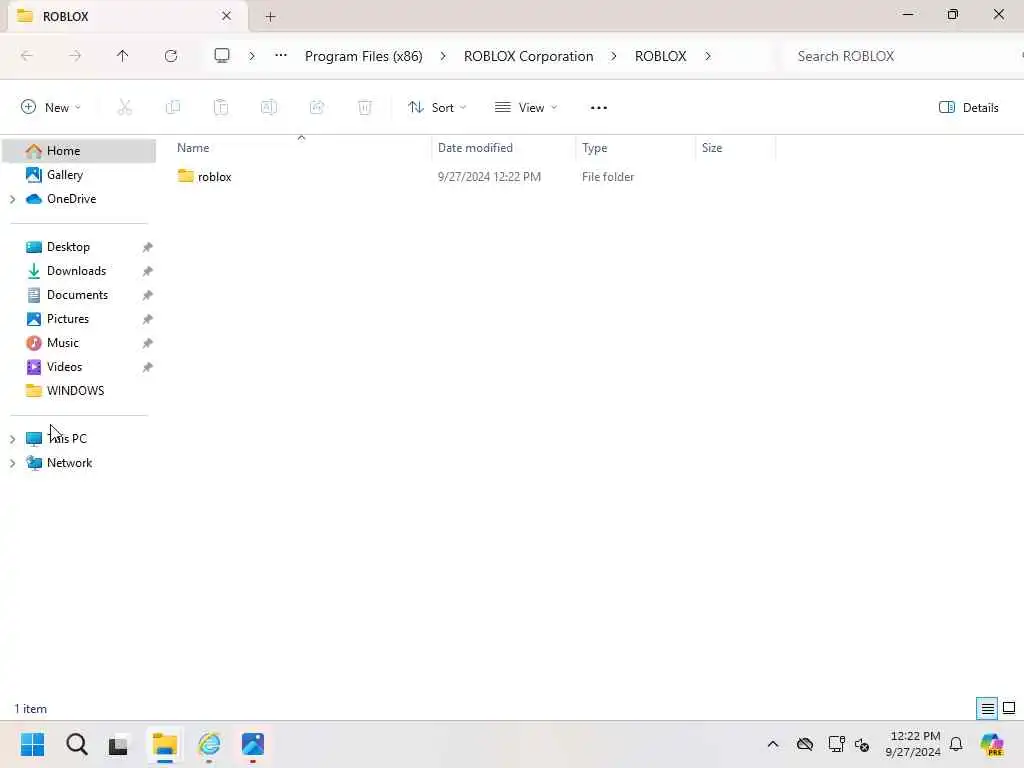Open the pinned Downloads folder
This screenshot has width=1024, height=768.
[x=76, y=271]
